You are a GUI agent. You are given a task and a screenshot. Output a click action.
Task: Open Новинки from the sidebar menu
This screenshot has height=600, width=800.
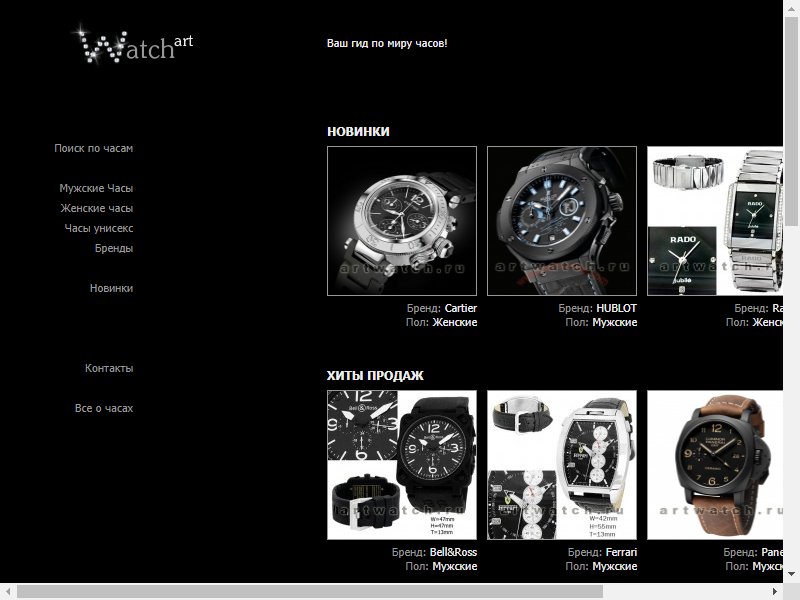tap(111, 288)
